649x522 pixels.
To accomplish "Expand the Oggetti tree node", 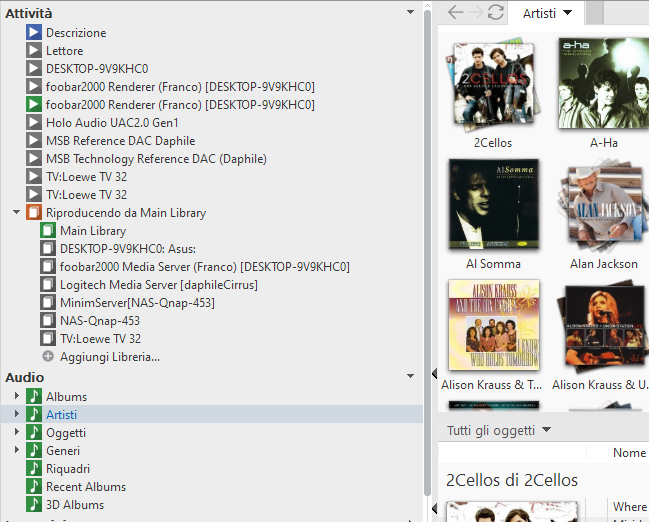I will tap(17, 432).
